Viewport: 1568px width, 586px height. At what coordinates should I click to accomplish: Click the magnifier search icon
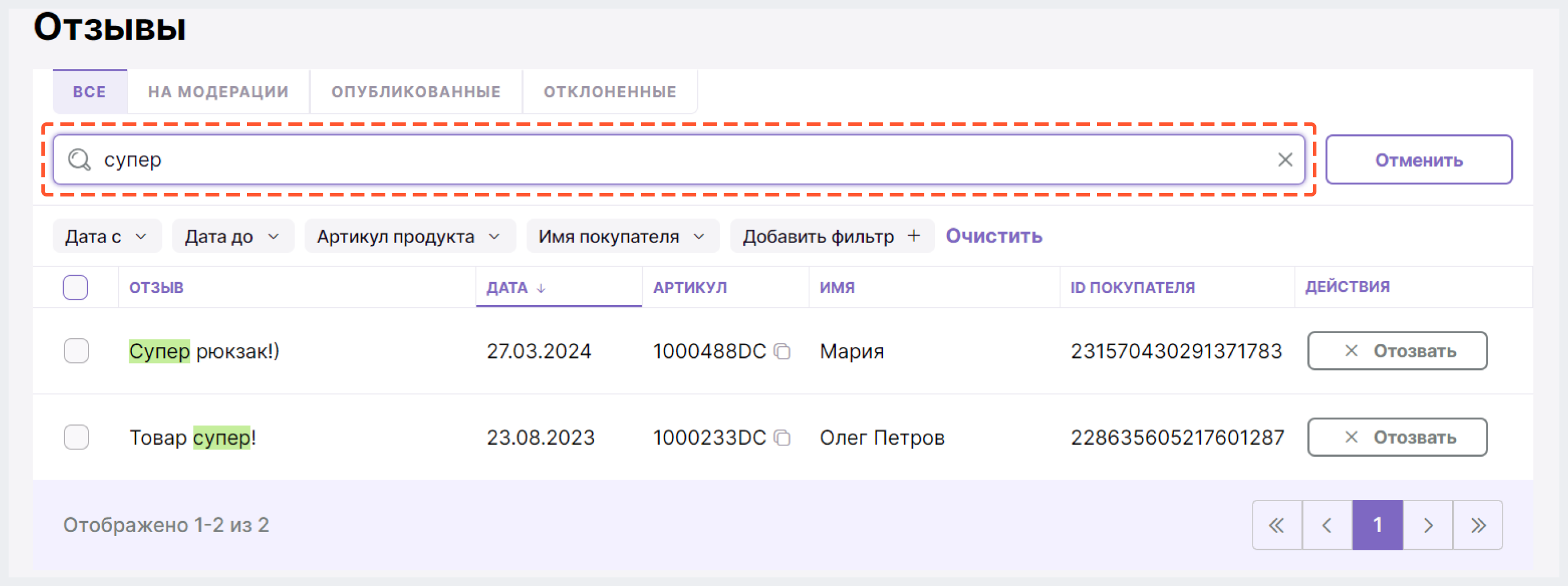click(79, 160)
